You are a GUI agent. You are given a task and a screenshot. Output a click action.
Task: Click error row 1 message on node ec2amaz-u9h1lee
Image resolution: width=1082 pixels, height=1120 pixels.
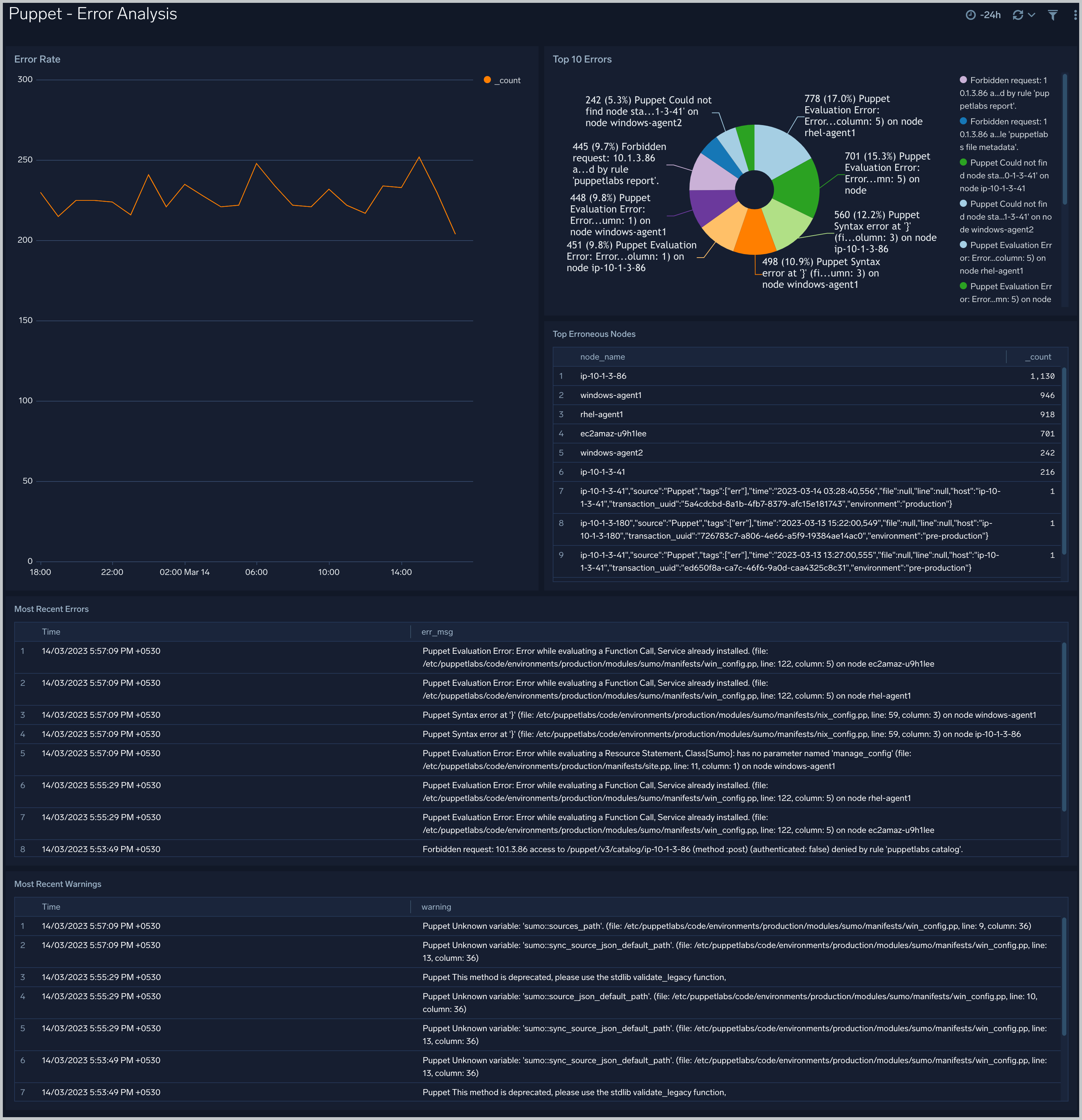678,658
